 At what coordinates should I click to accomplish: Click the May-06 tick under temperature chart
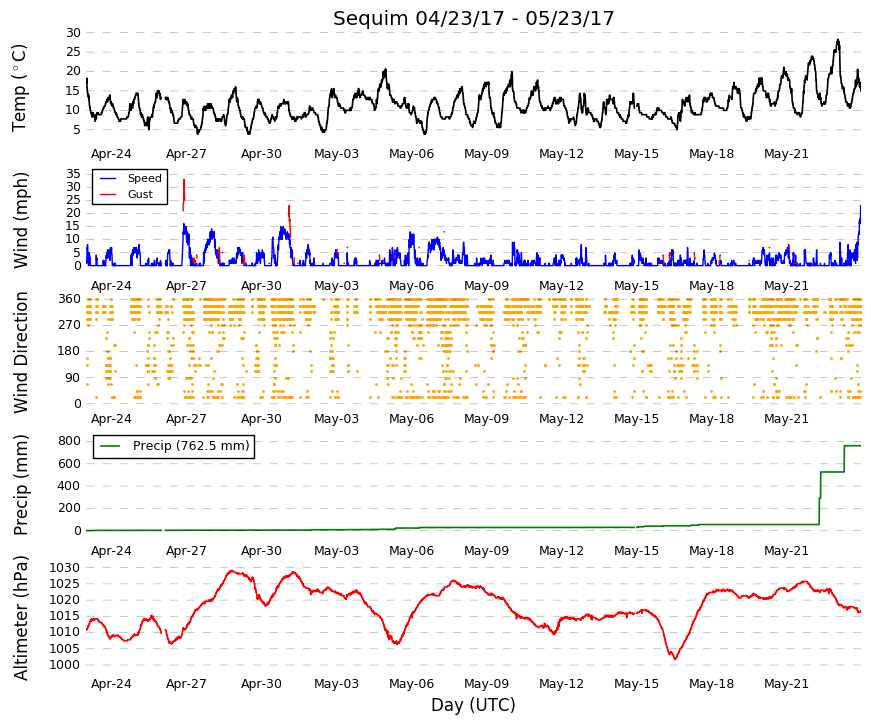click(x=411, y=154)
